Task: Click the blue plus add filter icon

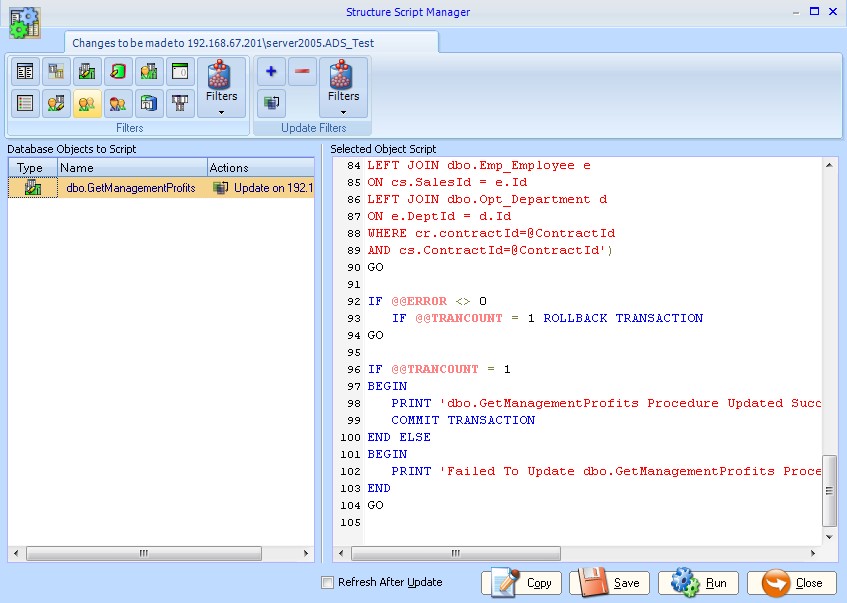Action: coord(271,72)
